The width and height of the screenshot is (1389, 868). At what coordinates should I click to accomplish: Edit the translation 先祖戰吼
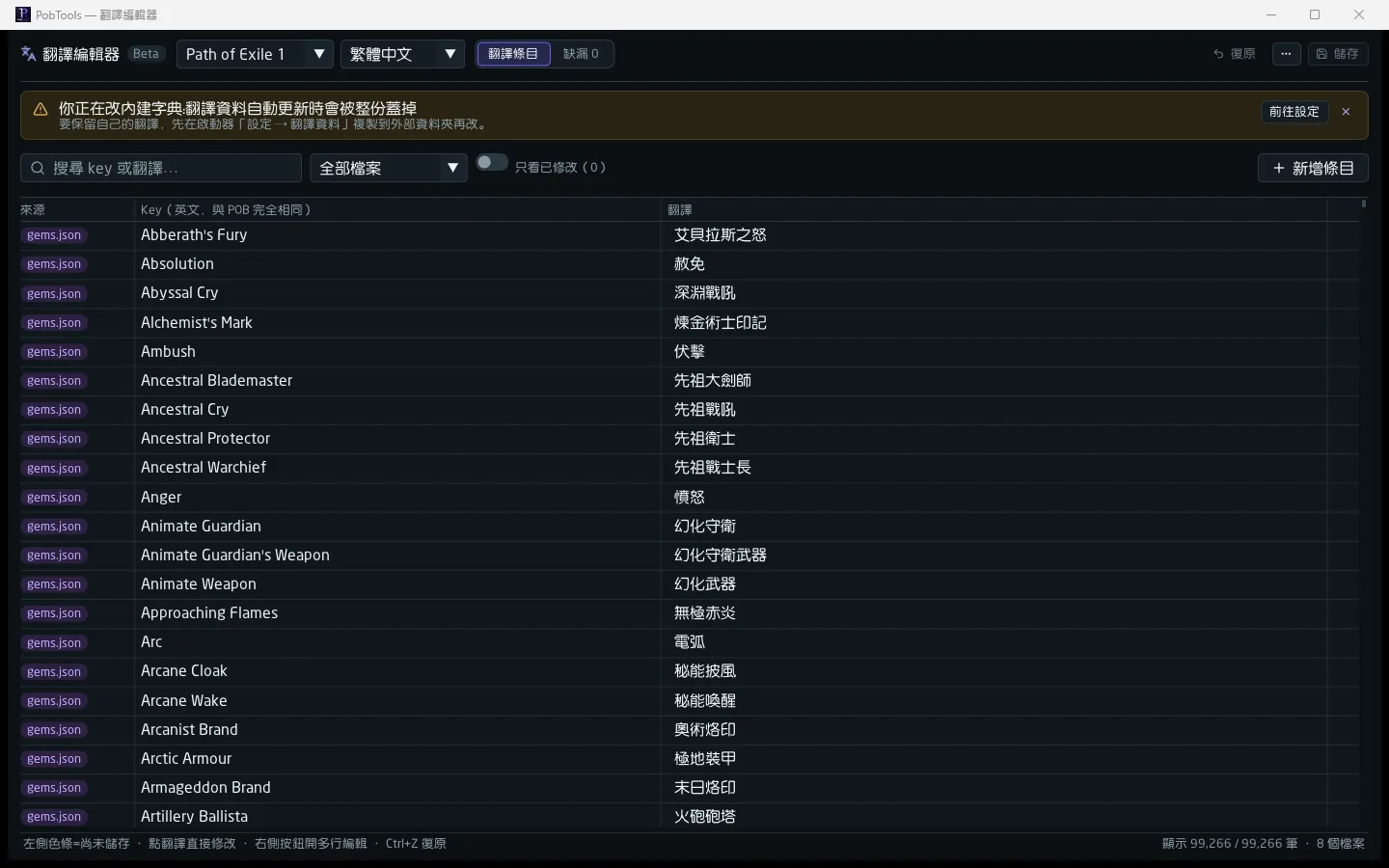point(705,410)
